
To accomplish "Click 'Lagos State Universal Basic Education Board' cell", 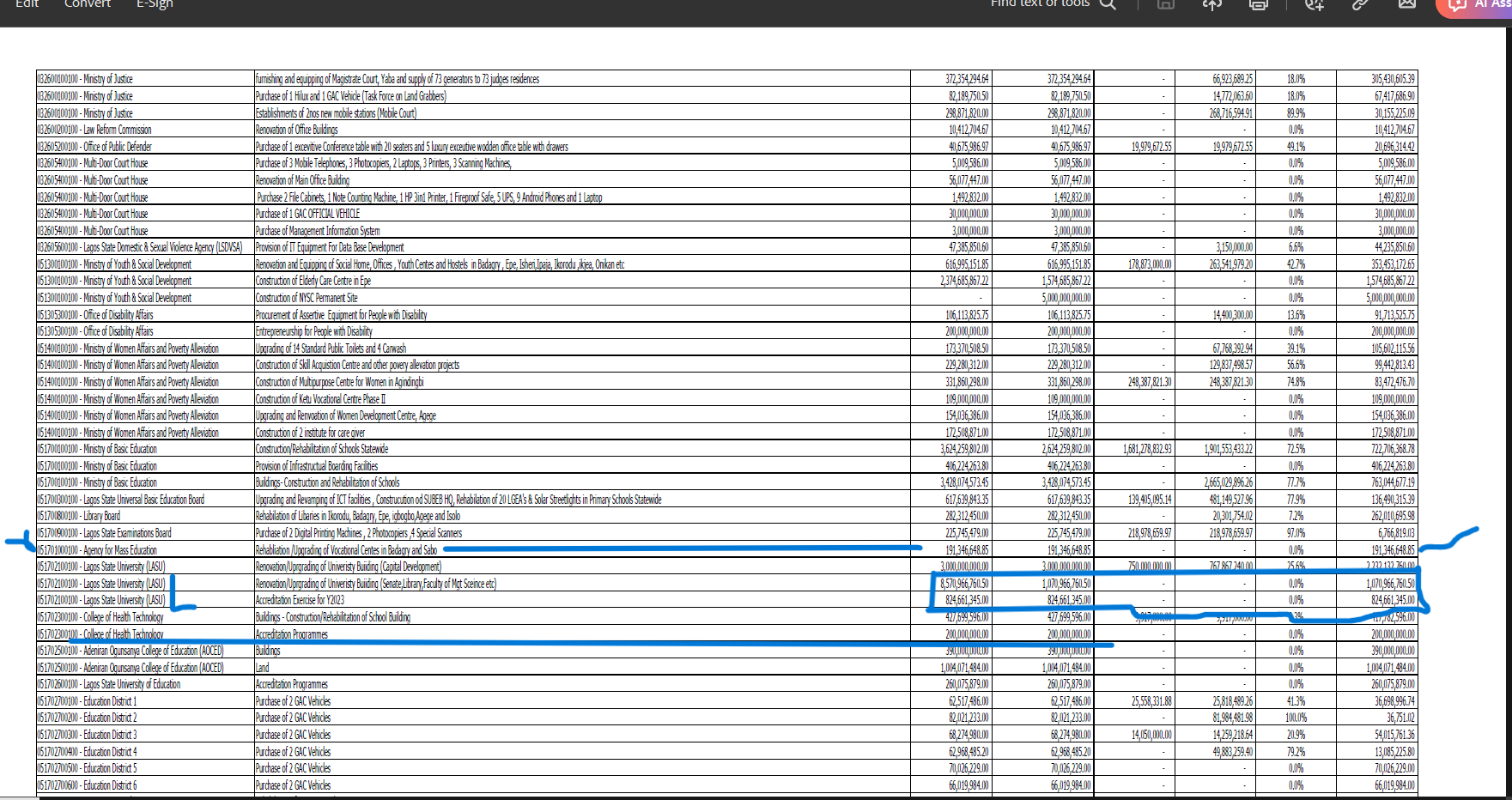I will coord(145,500).
